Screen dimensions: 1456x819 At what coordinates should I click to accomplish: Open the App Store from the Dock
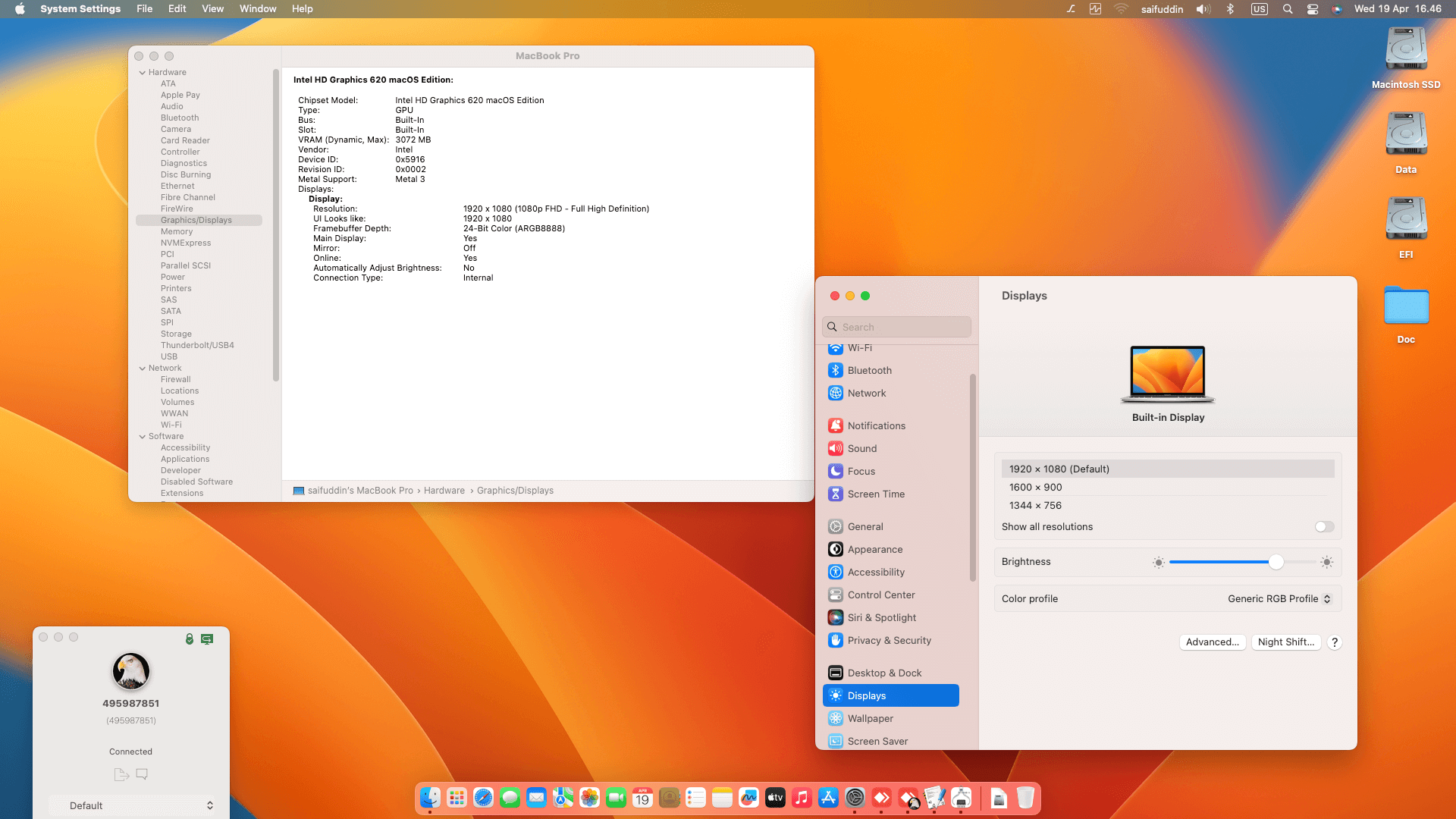coord(829,798)
